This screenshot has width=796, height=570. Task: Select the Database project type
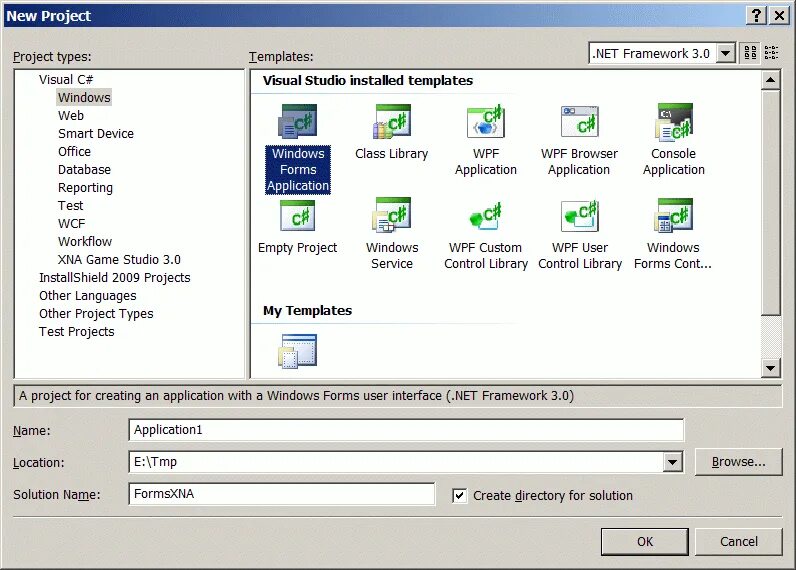tap(84, 170)
